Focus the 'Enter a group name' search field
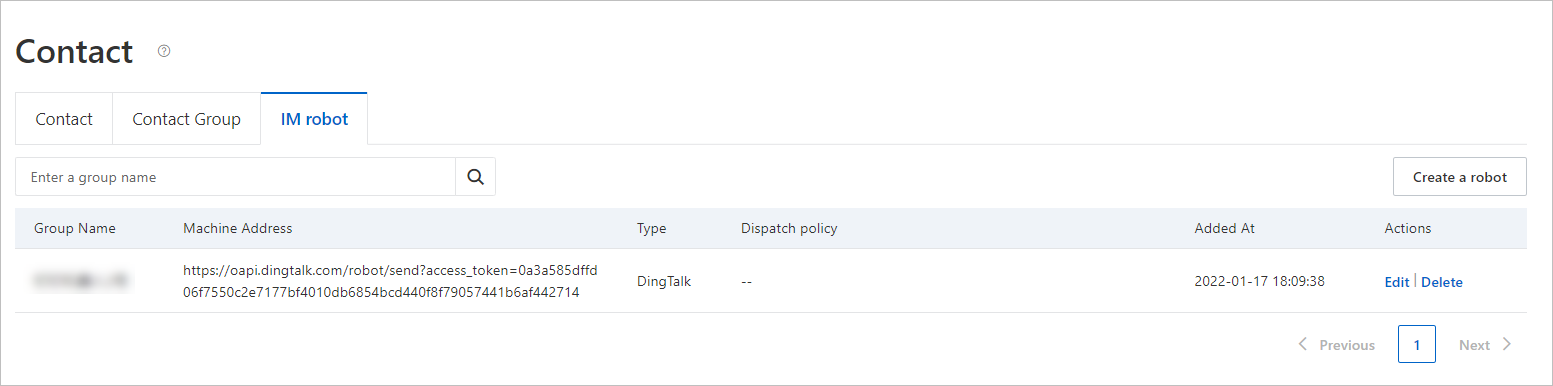This screenshot has width=1553, height=386. [236, 177]
